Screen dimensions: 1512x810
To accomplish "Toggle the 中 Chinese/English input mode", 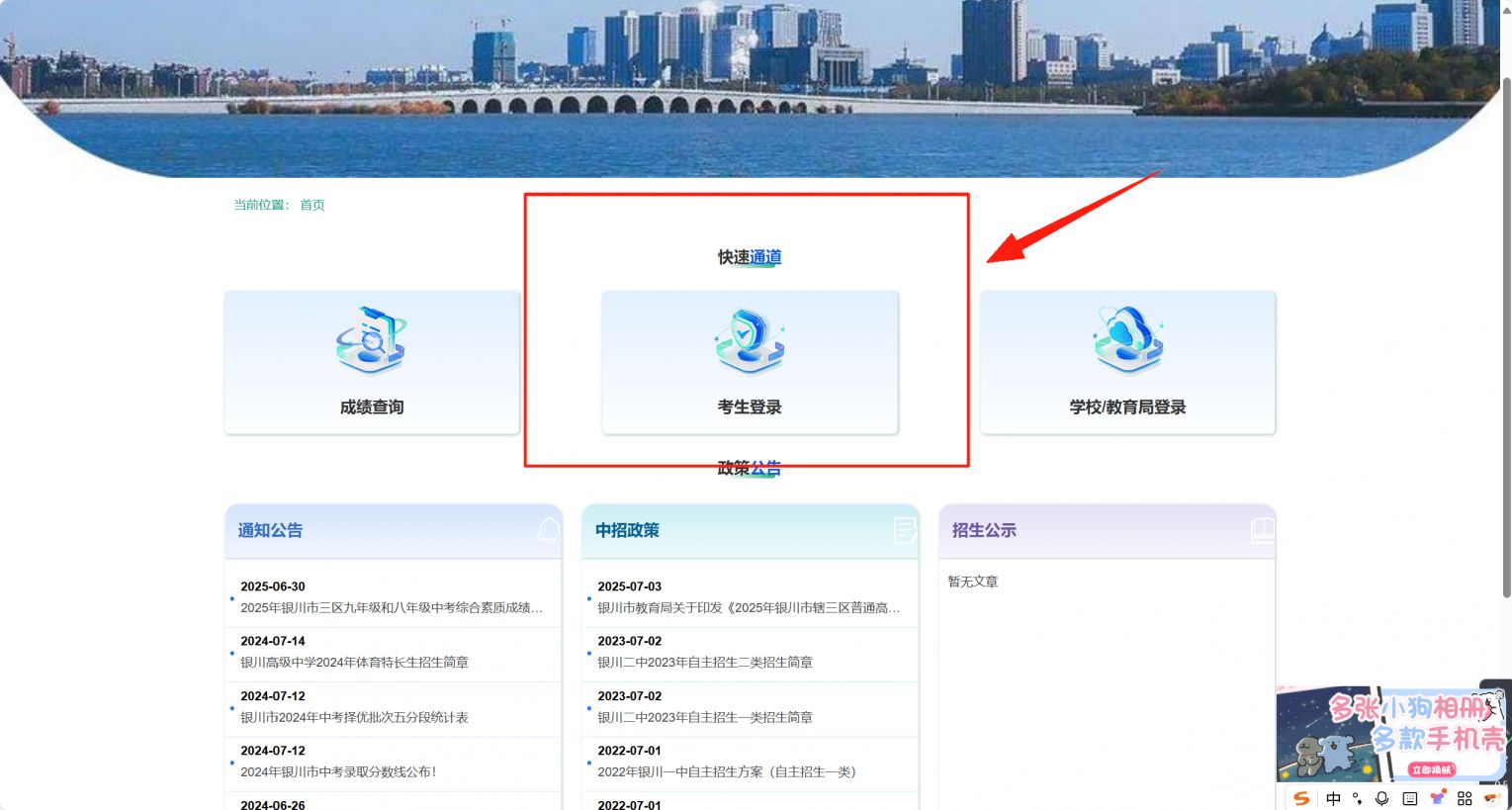I will (1333, 798).
